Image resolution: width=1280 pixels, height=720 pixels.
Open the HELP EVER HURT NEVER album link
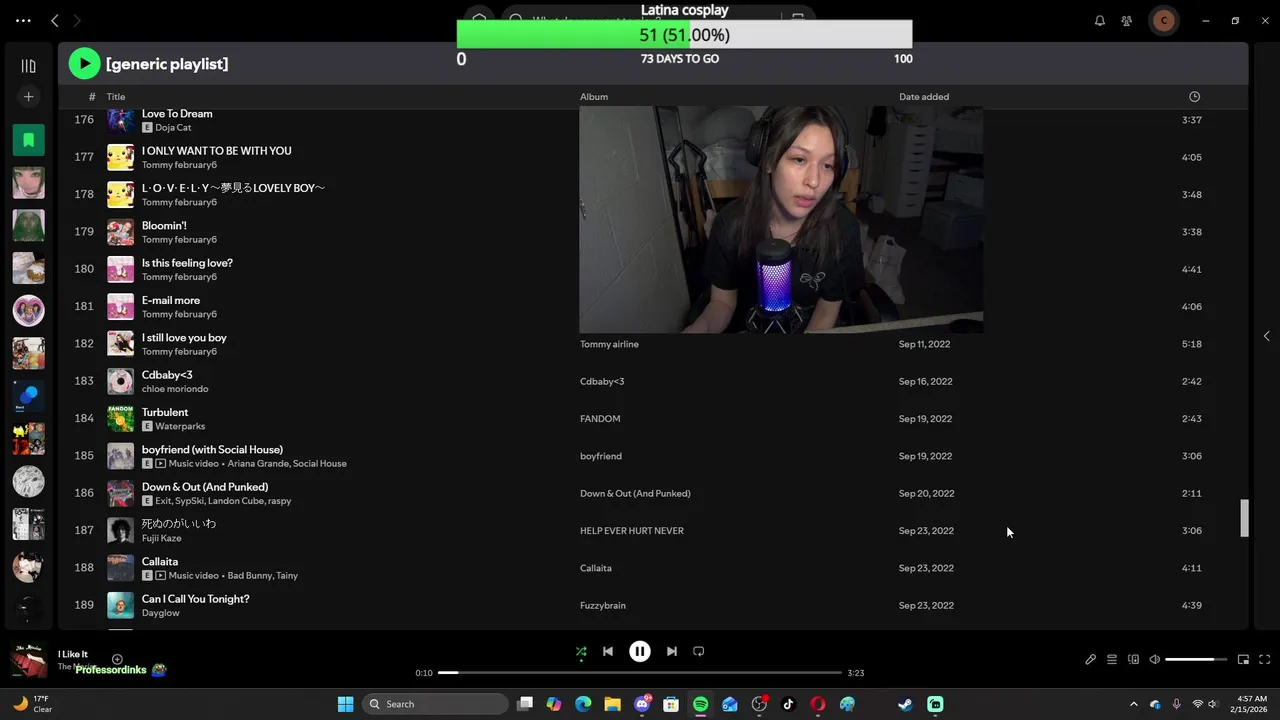point(632,531)
